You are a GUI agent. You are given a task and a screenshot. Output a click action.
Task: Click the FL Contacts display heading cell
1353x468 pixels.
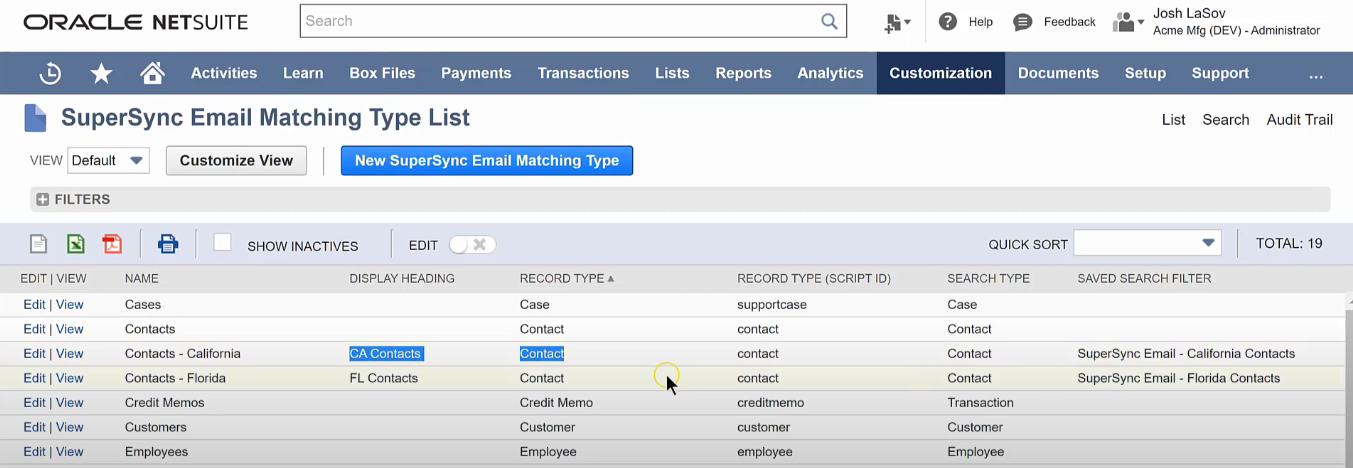click(x=384, y=378)
